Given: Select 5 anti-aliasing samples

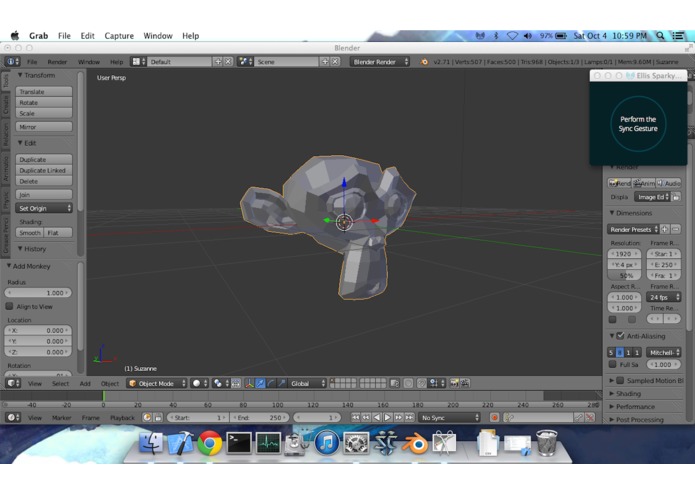Looking at the screenshot, I should (611, 352).
